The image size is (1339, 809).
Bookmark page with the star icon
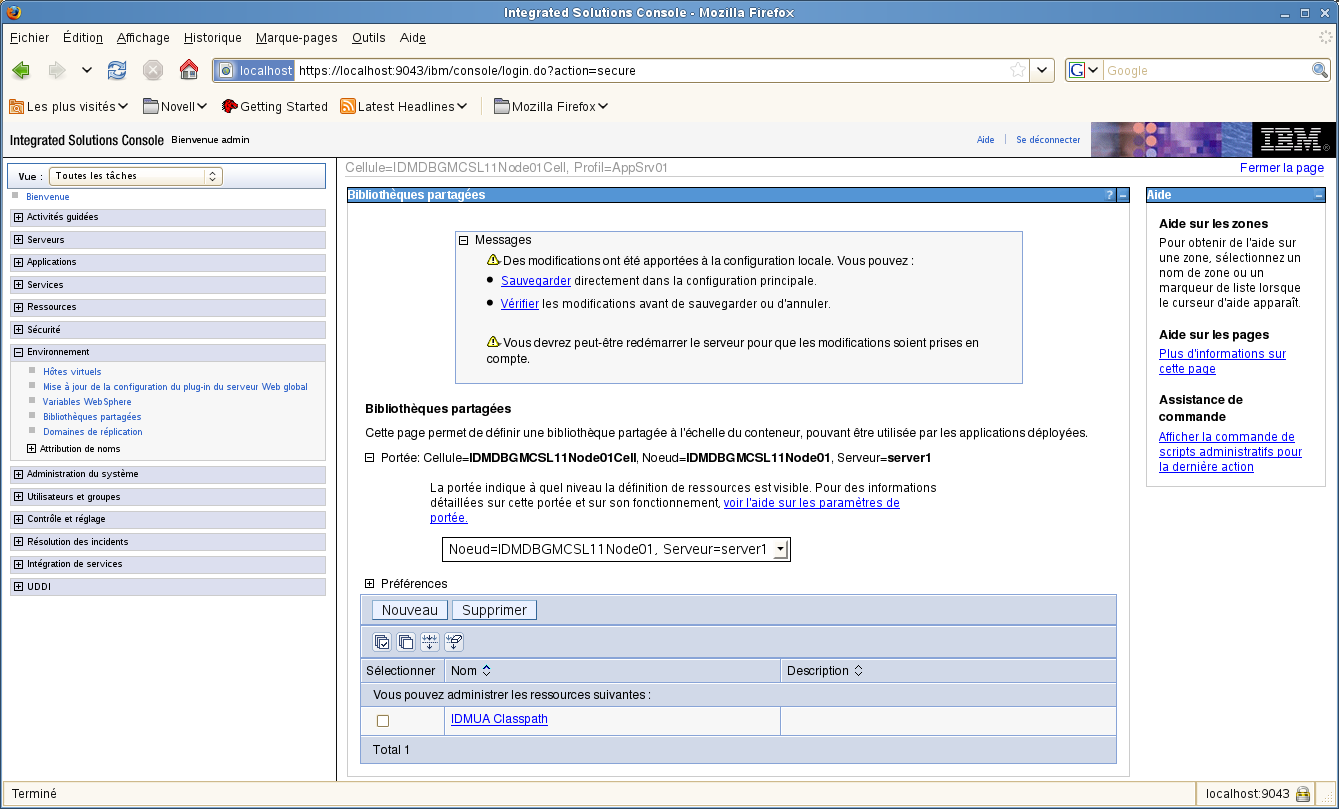[1018, 70]
